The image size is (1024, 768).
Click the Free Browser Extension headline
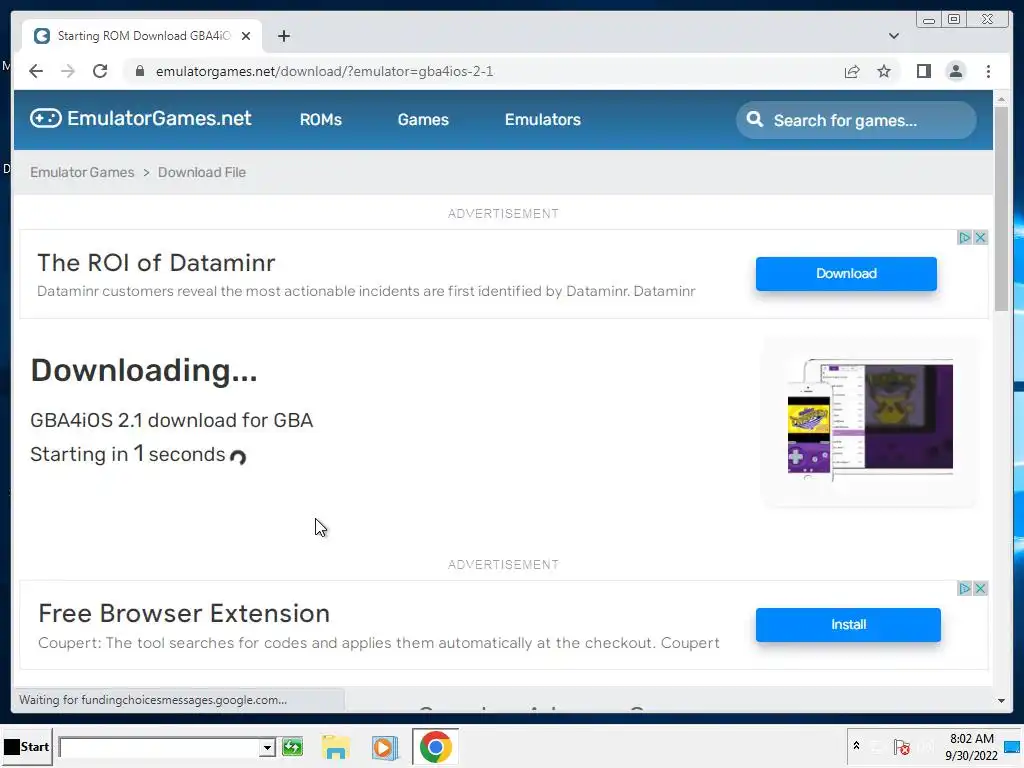(184, 614)
